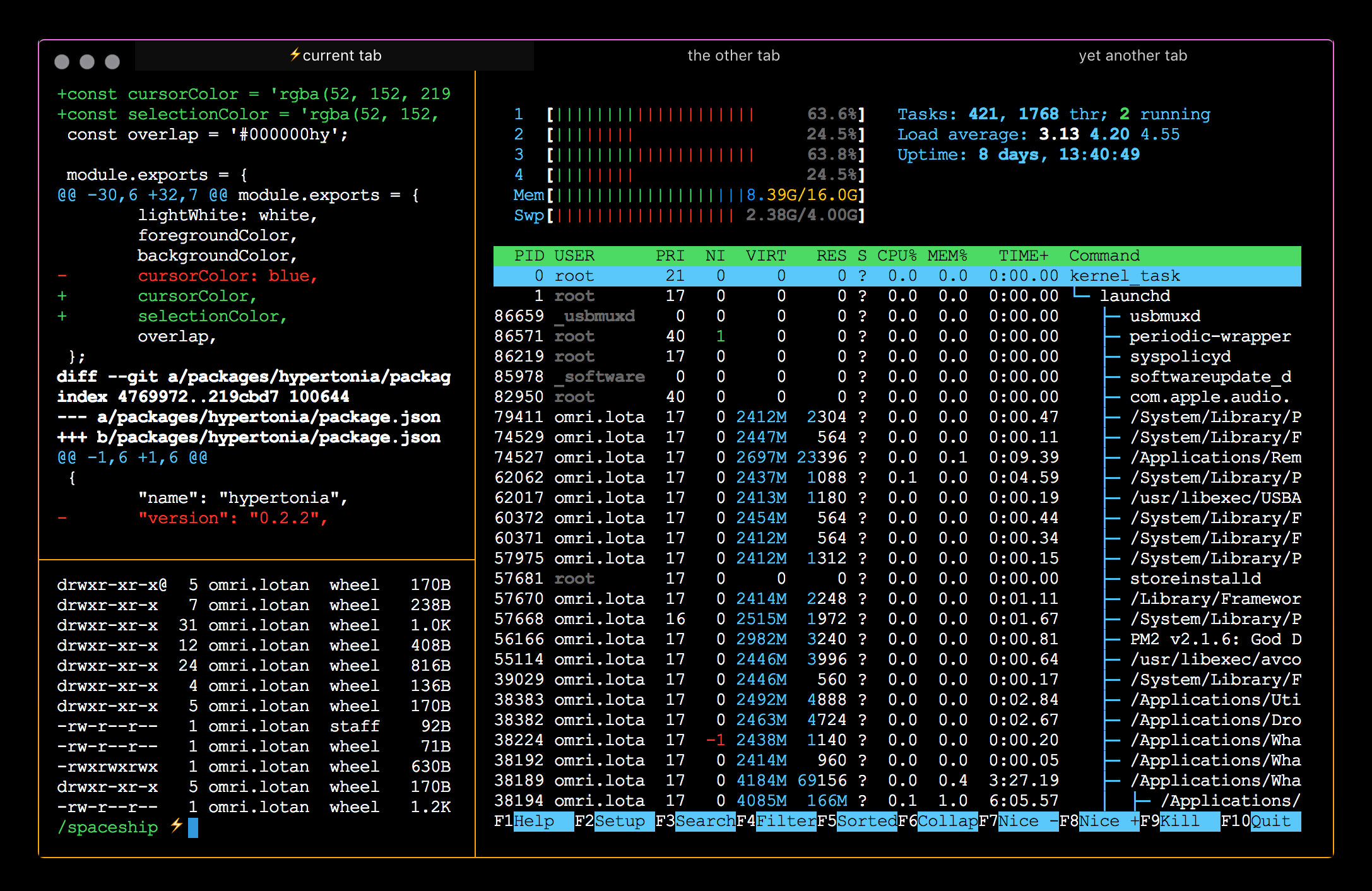Select the /Library/Framewor process row
This screenshot has width=1372, height=891.
tap(897, 599)
